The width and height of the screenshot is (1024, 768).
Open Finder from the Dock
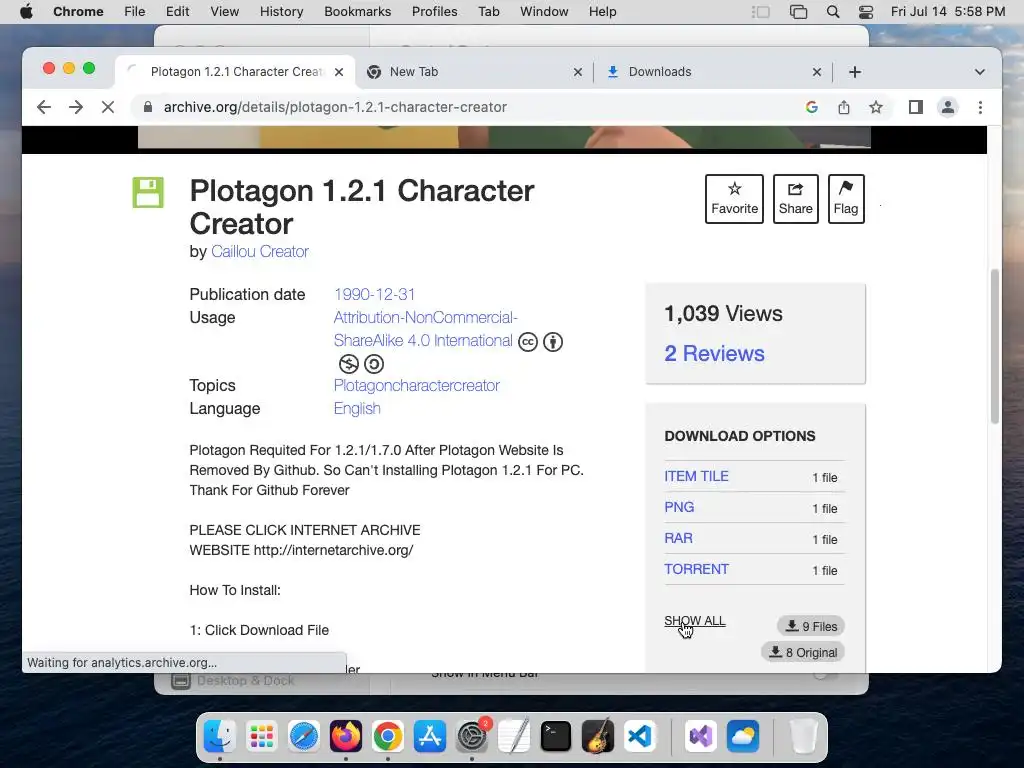point(219,737)
